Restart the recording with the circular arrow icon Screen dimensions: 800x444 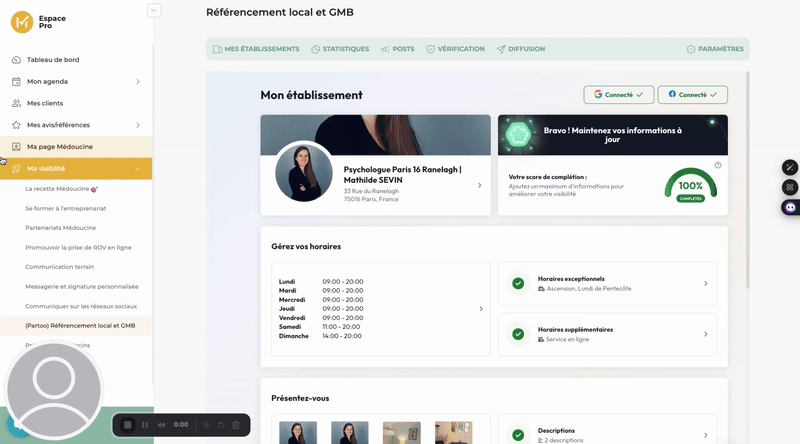(x=220, y=425)
